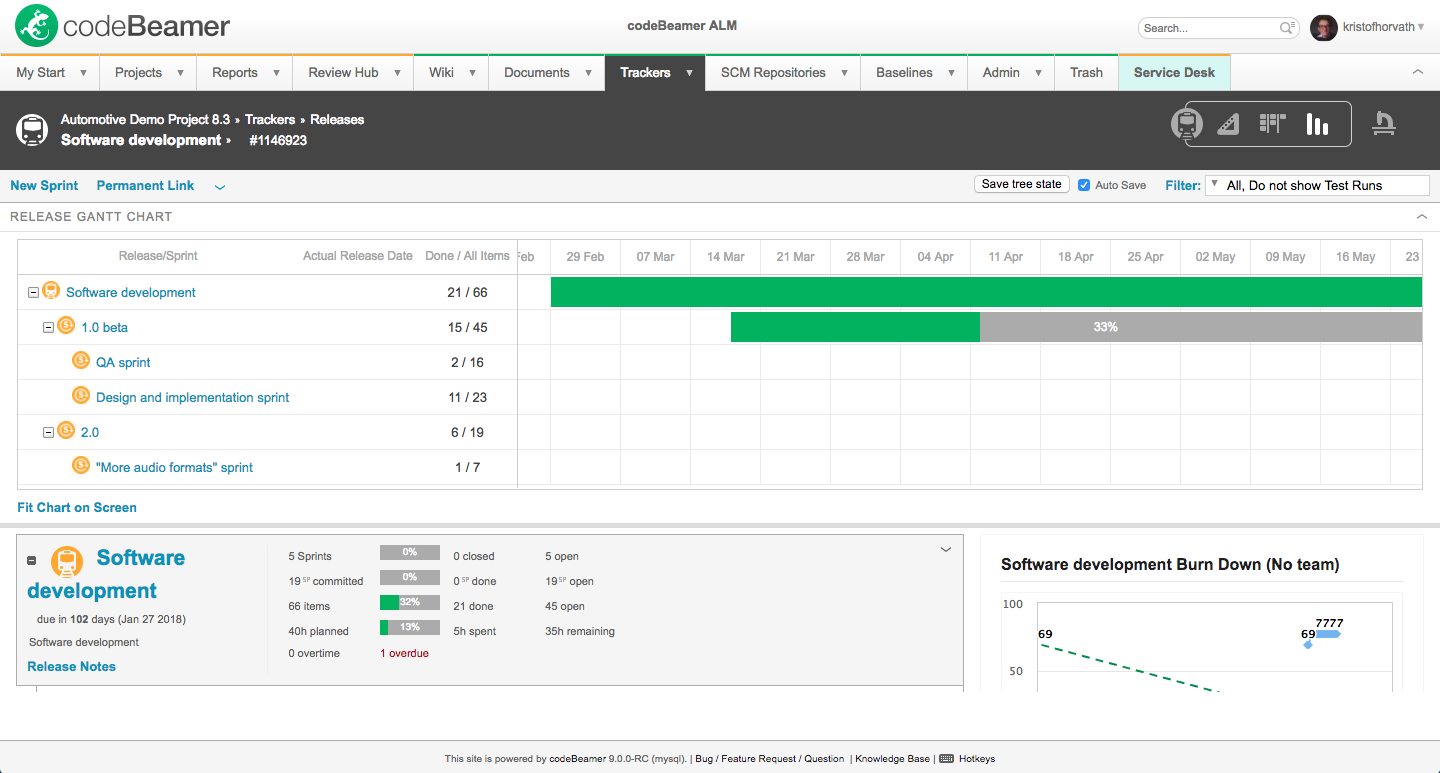Click the 32% items progress bar
1440x773 pixels.
[410, 602]
